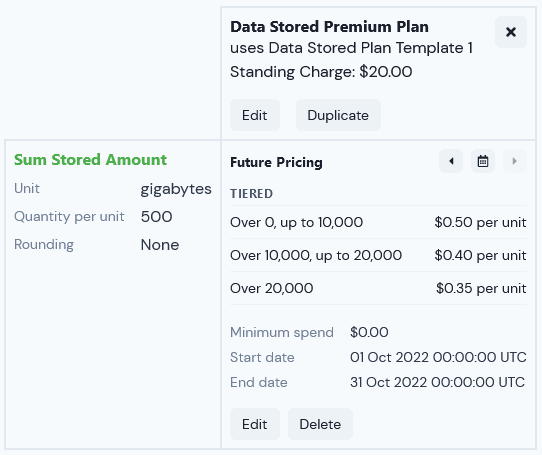
Task: Close the Data Stored Premium Plan panel
Action: (511, 32)
